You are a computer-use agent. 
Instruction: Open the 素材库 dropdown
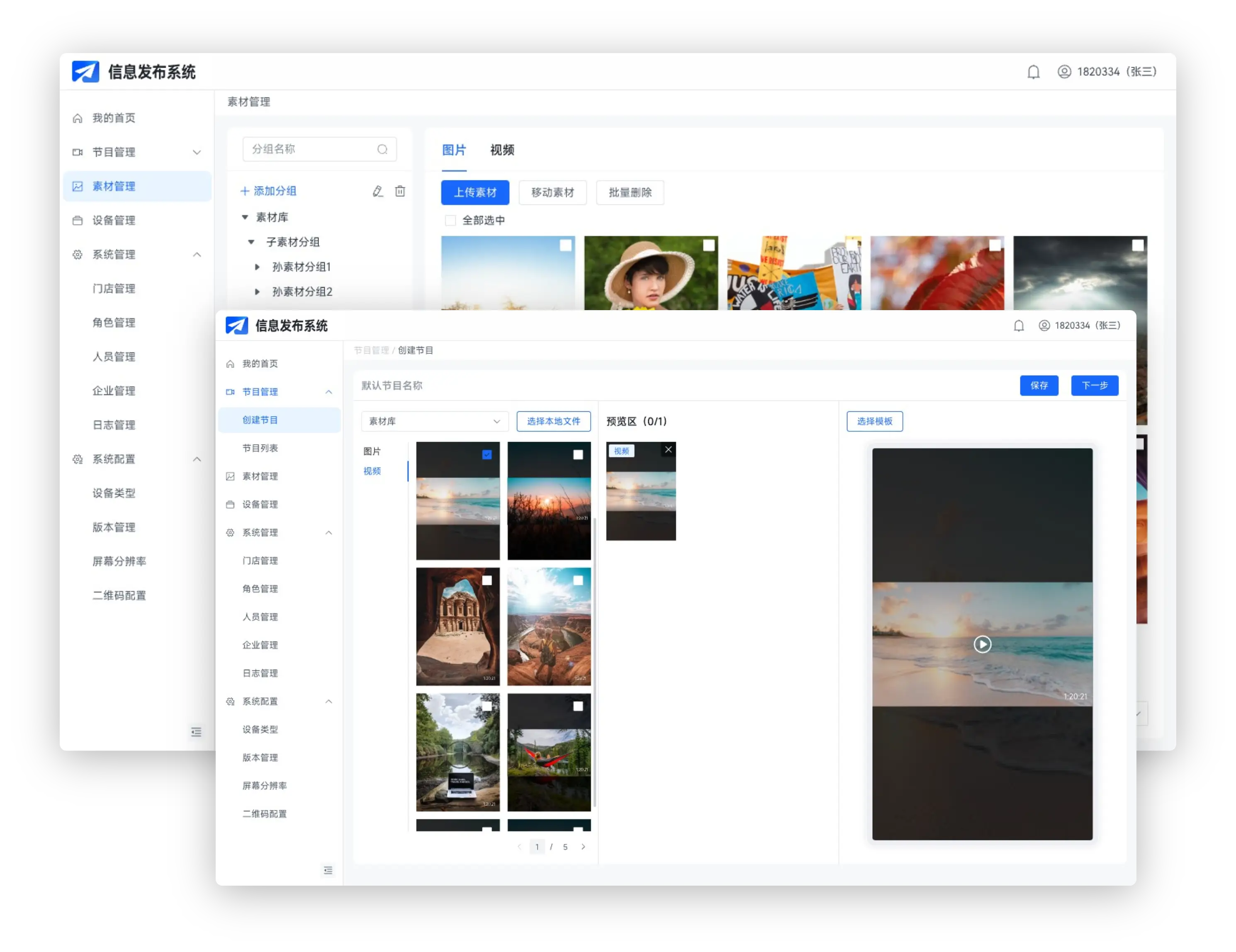(x=435, y=421)
